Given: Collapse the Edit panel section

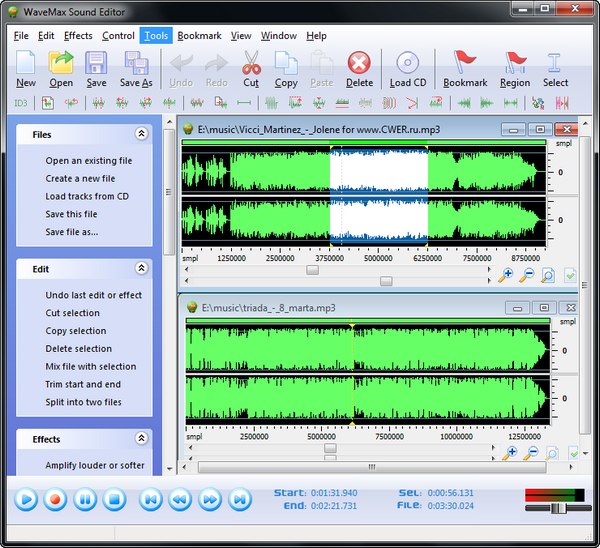Looking at the screenshot, I should coord(141,269).
